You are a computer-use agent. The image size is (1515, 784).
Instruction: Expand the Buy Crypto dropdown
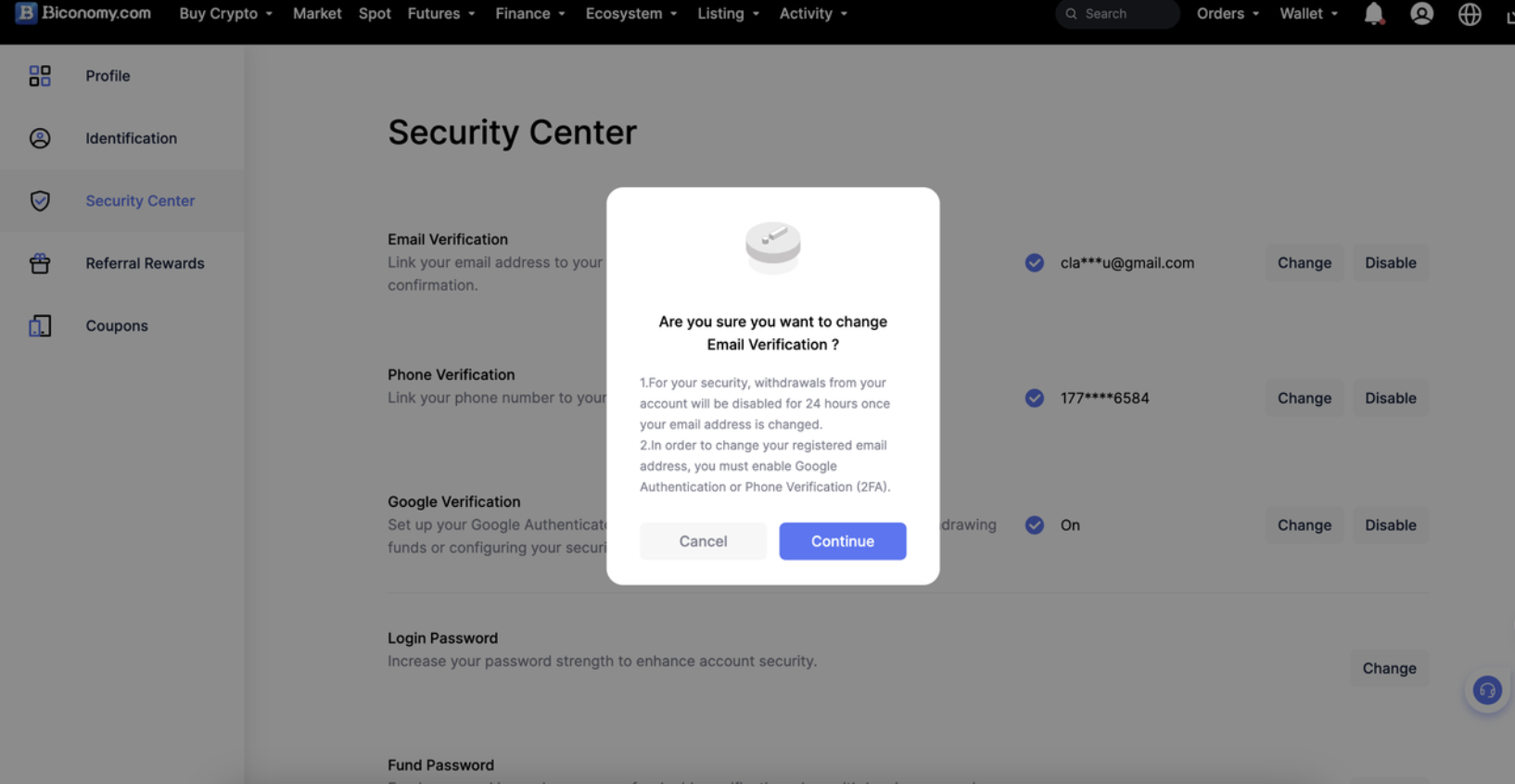pos(225,14)
